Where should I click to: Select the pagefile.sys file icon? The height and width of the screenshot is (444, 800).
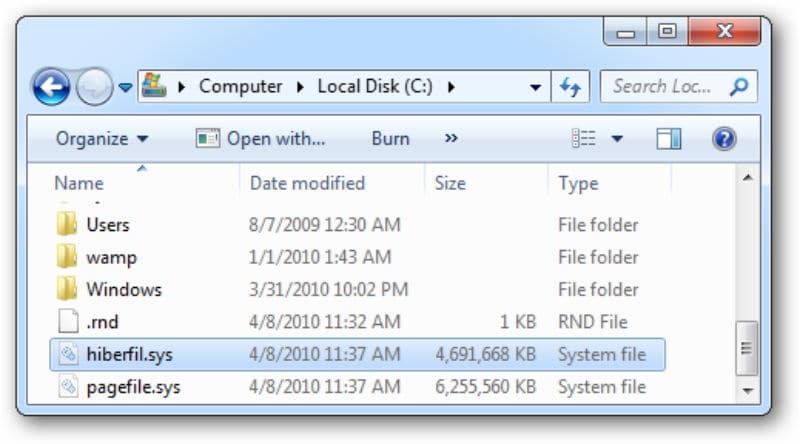pyautogui.click(x=67, y=387)
